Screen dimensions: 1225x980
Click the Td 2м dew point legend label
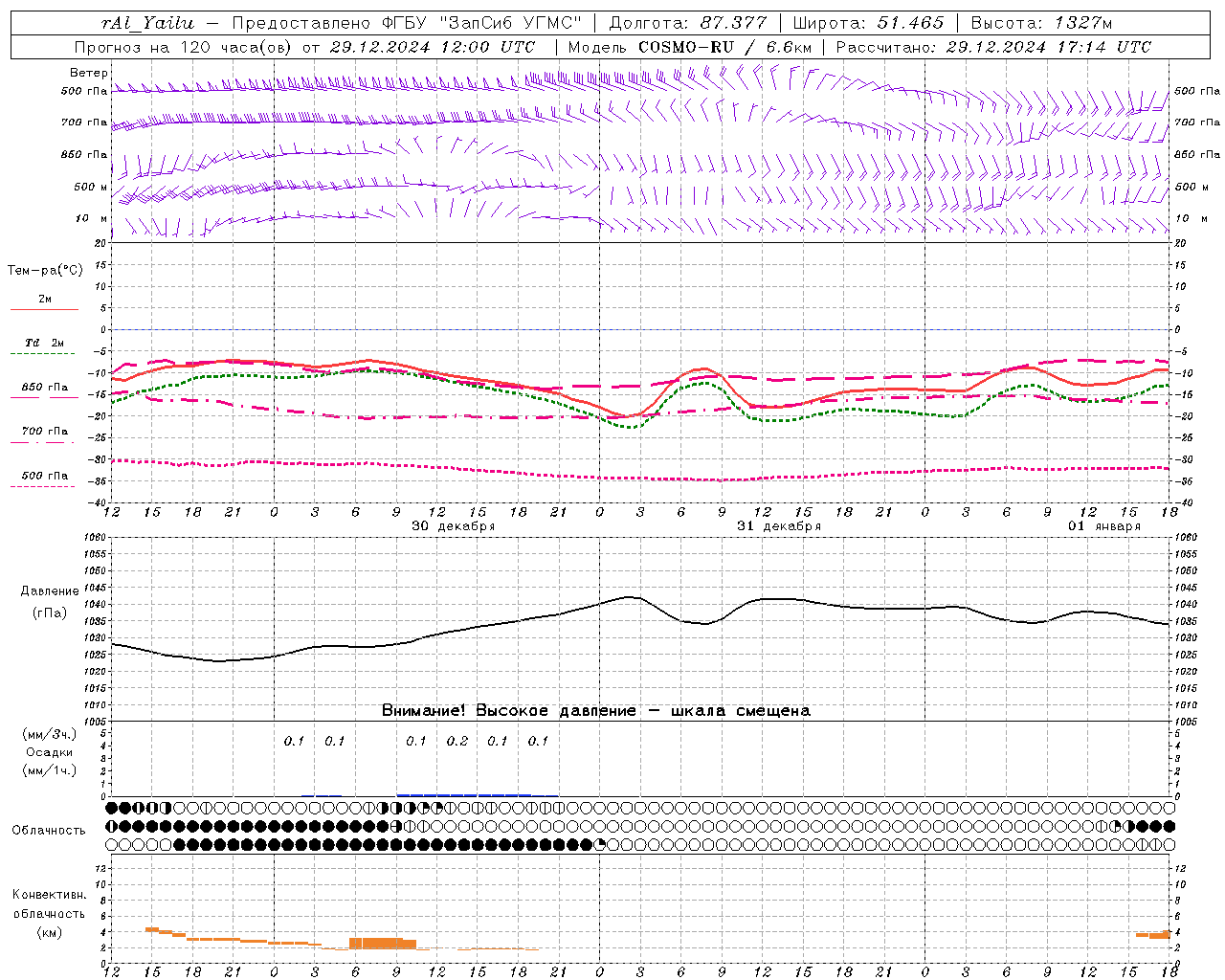pos(44,343)
